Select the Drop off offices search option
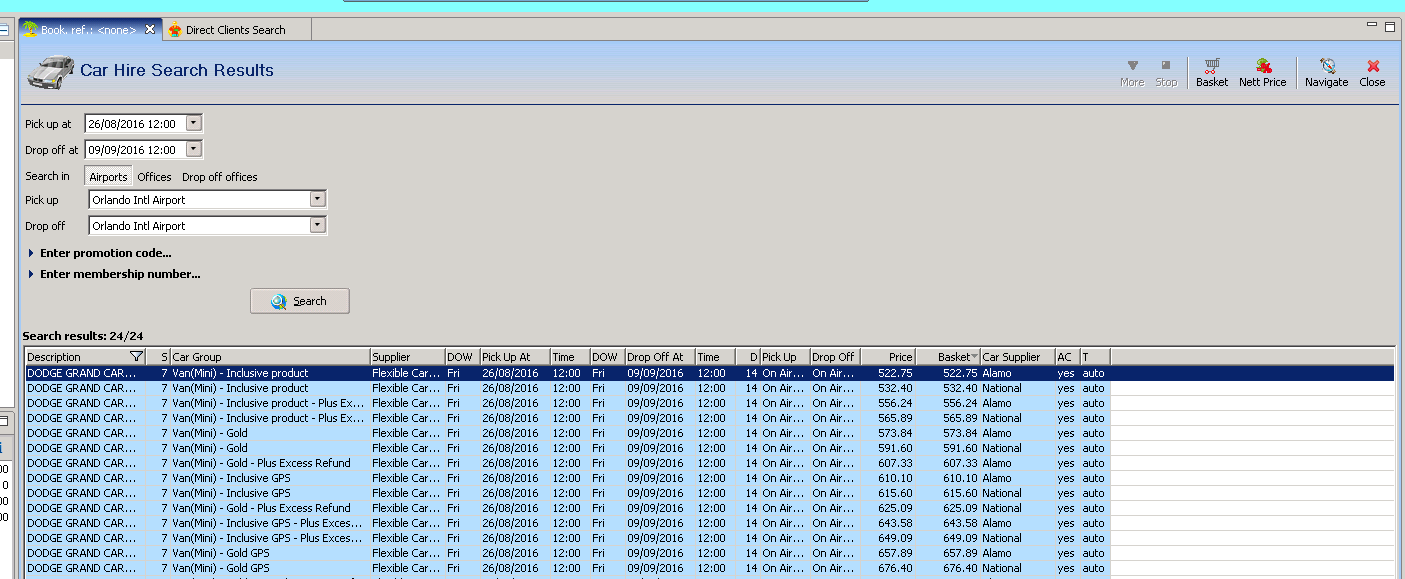The image size is (1405, 579). [x=220, y=177]
